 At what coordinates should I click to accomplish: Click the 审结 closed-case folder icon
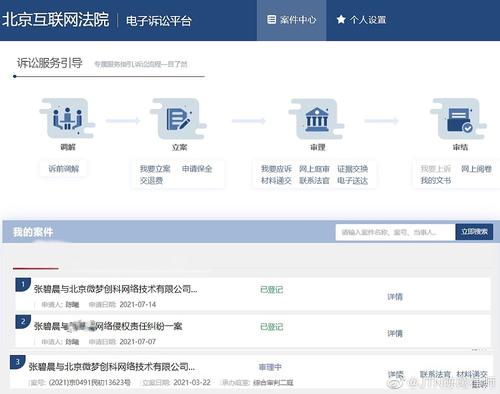459,119
